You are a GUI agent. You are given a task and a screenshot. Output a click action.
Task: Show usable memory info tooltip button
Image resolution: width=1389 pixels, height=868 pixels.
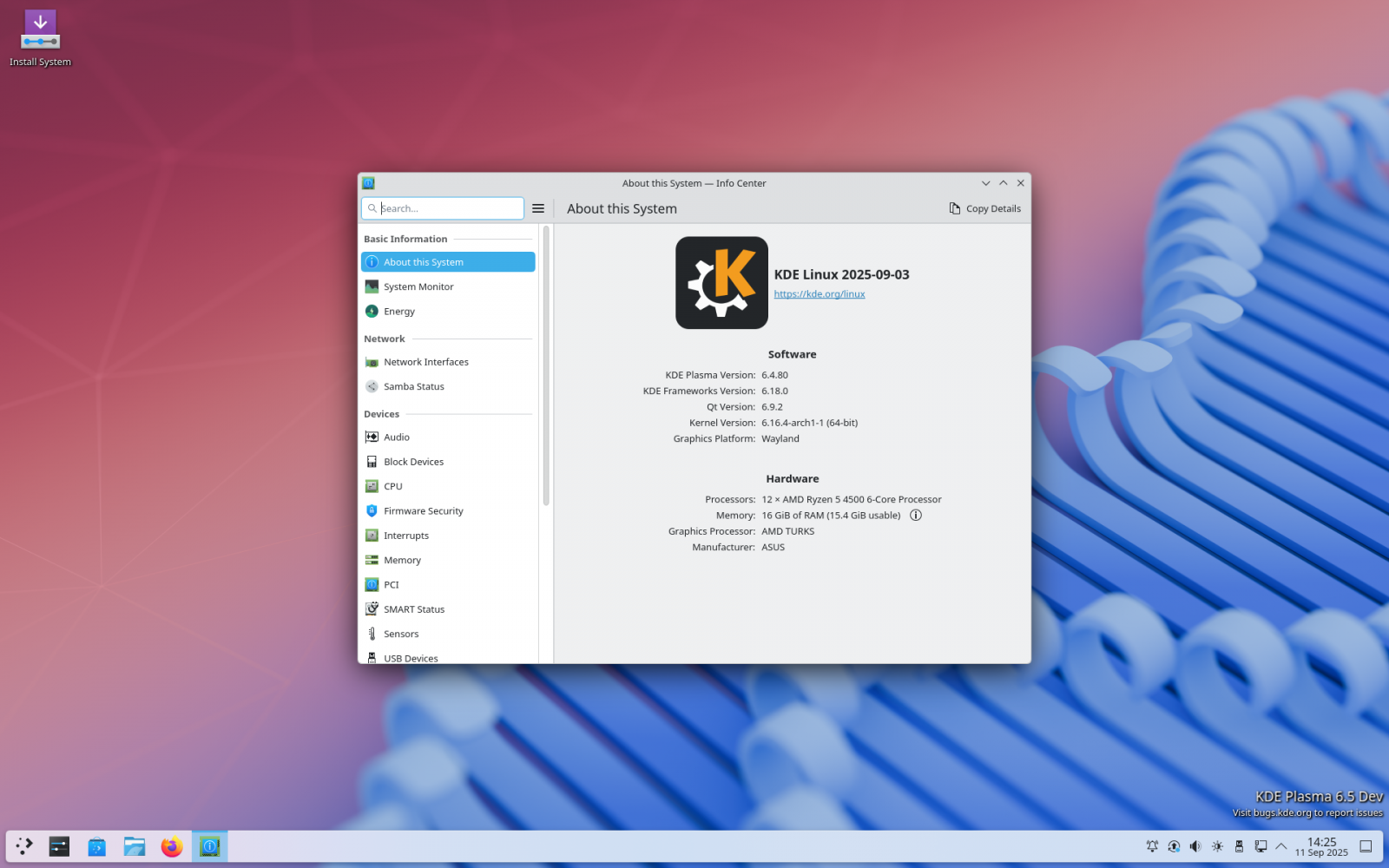point(916,515)
